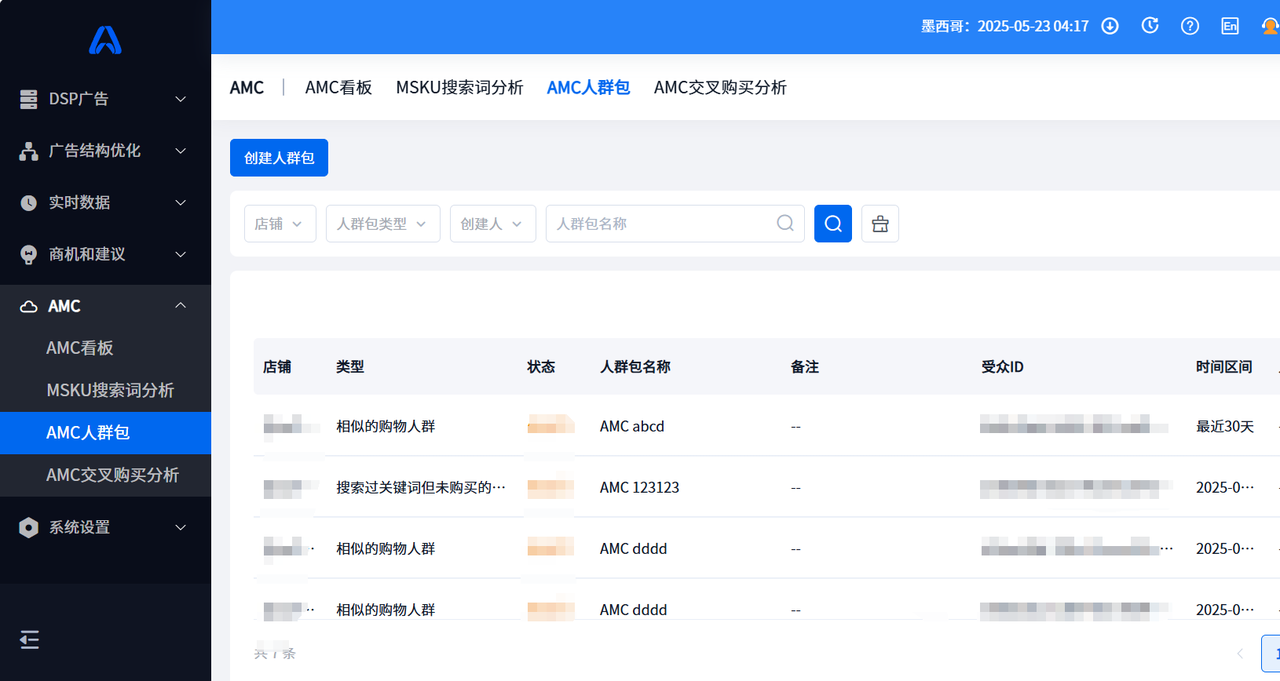Click the AMC abcd audience name
The height and width of the screenshot is (681, 1280).
[632, 426]
